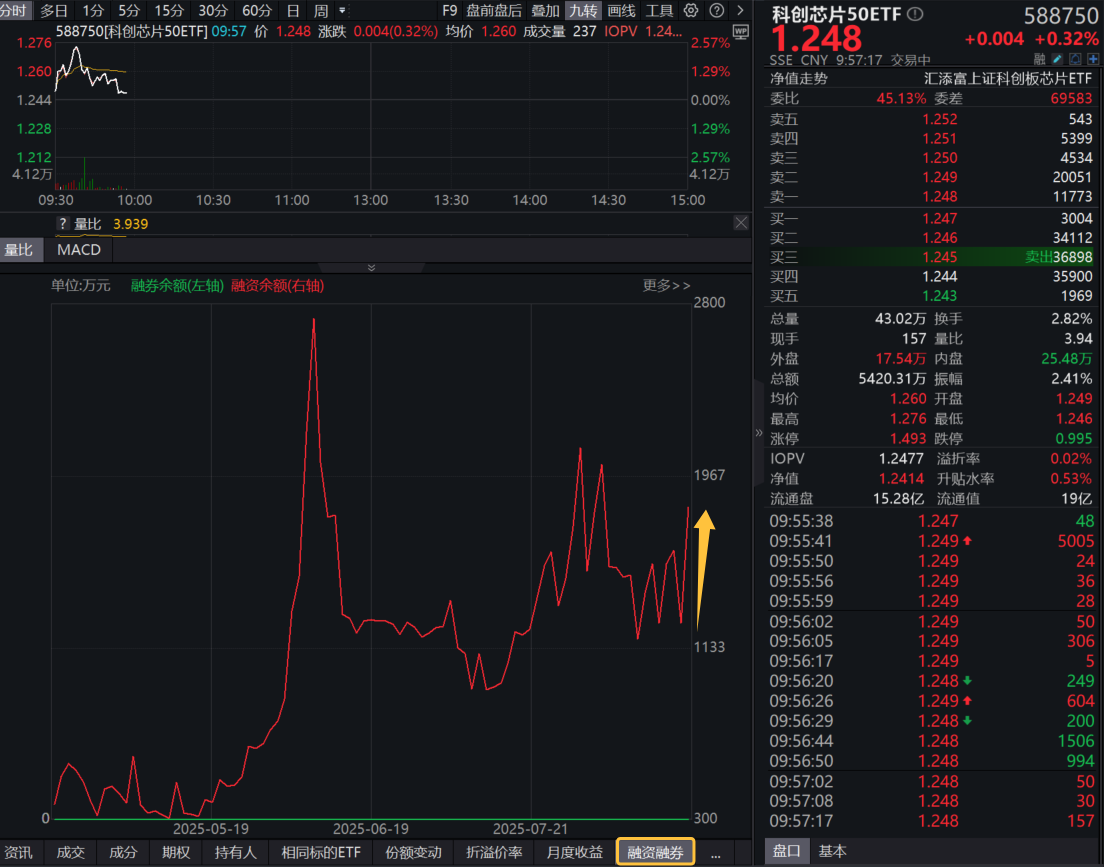The height and width of the screenshot is (867, 1104).
Task: Click the 更多>> link above margin chart
Action: (666, 286)
